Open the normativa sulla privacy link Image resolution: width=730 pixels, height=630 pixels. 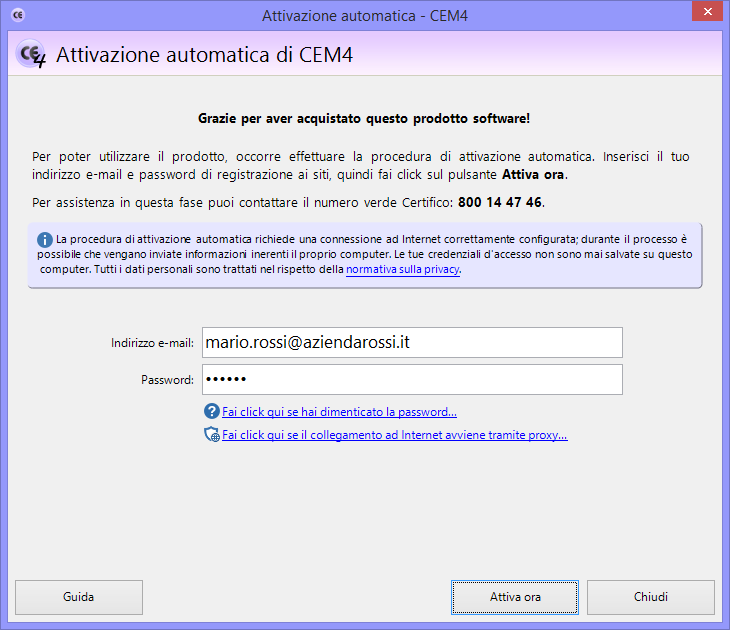(x=403, y=270)
